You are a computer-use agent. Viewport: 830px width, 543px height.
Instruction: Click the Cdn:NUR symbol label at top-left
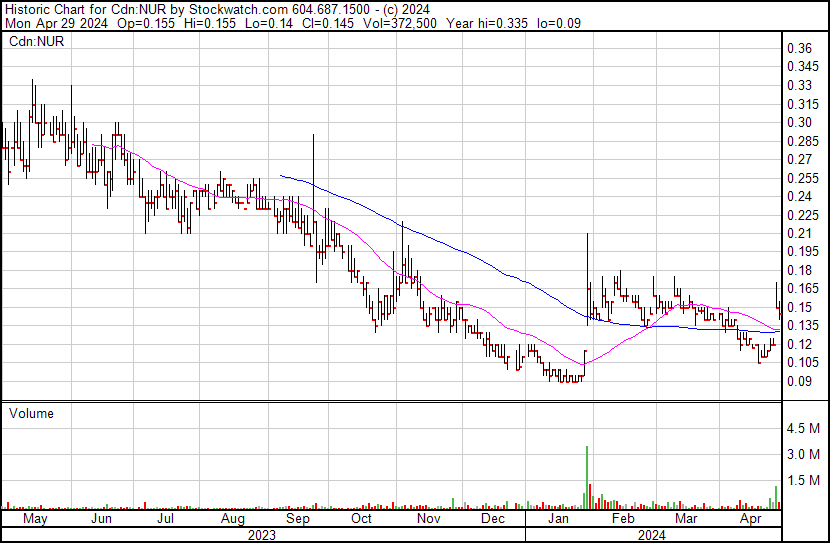(31, 41)
